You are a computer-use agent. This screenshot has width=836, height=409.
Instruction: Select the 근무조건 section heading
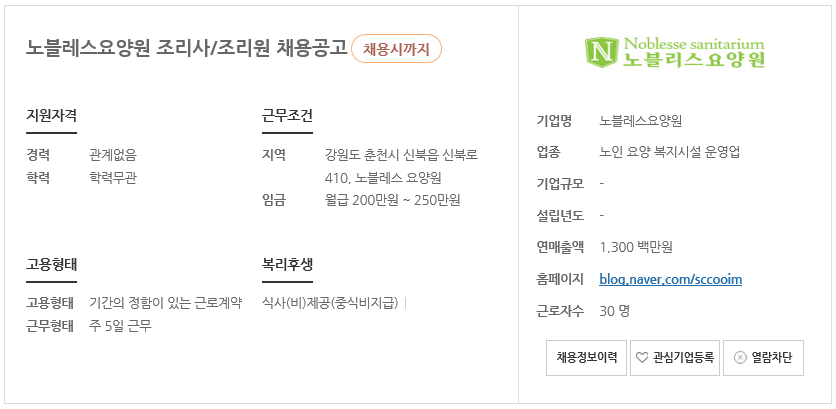pyautogui.click(x=287, y=115)
